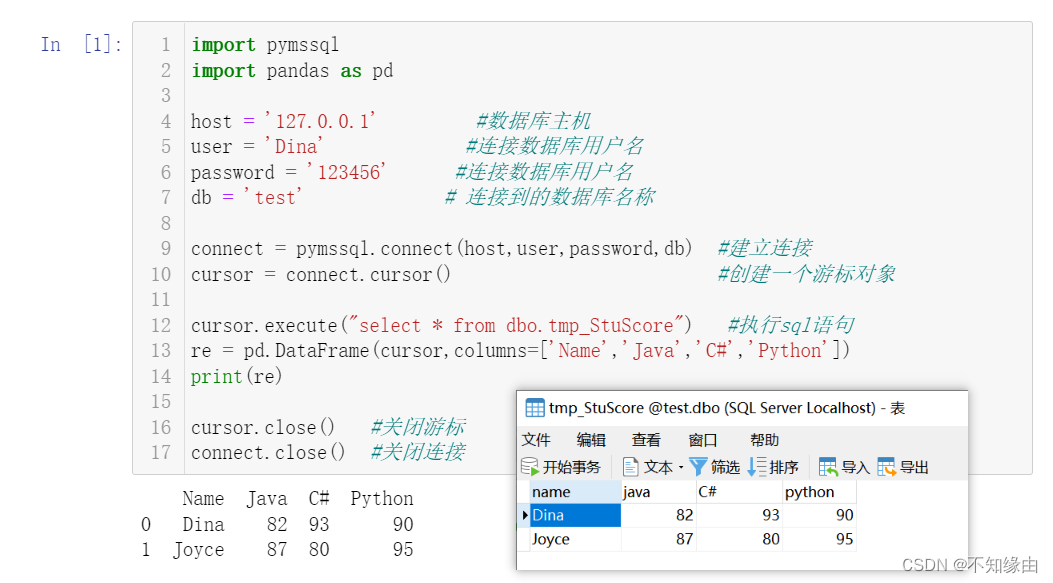Image resolution: width=1053 pixels, height=583 pixels.
Task: Open the 文件 menu
Action: pos(536,440)
